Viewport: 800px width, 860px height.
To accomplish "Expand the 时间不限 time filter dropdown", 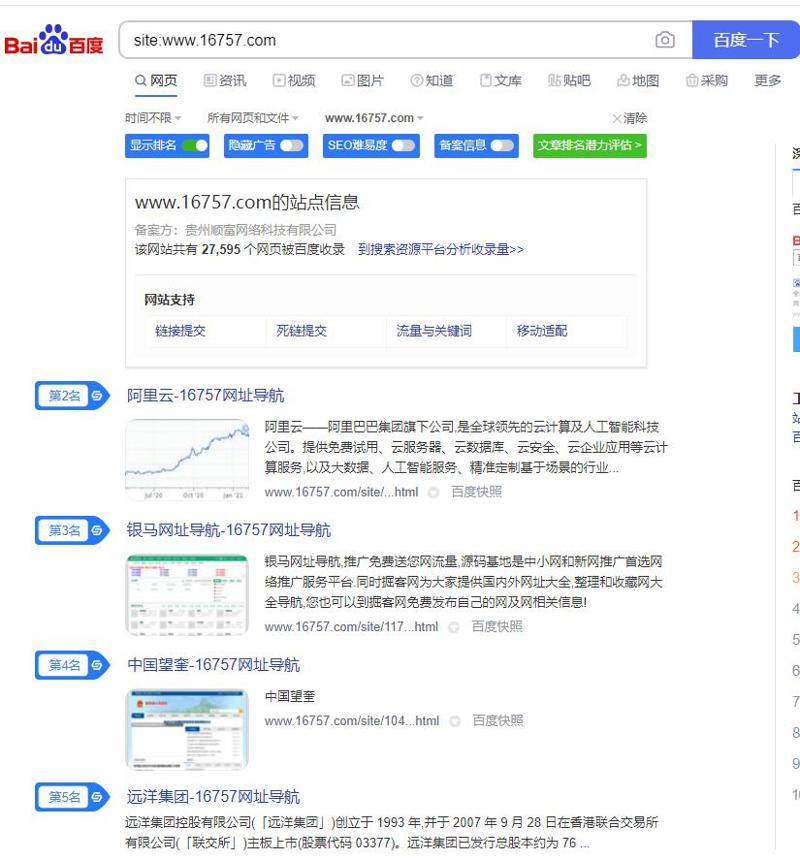I will [x=153, y=118].
